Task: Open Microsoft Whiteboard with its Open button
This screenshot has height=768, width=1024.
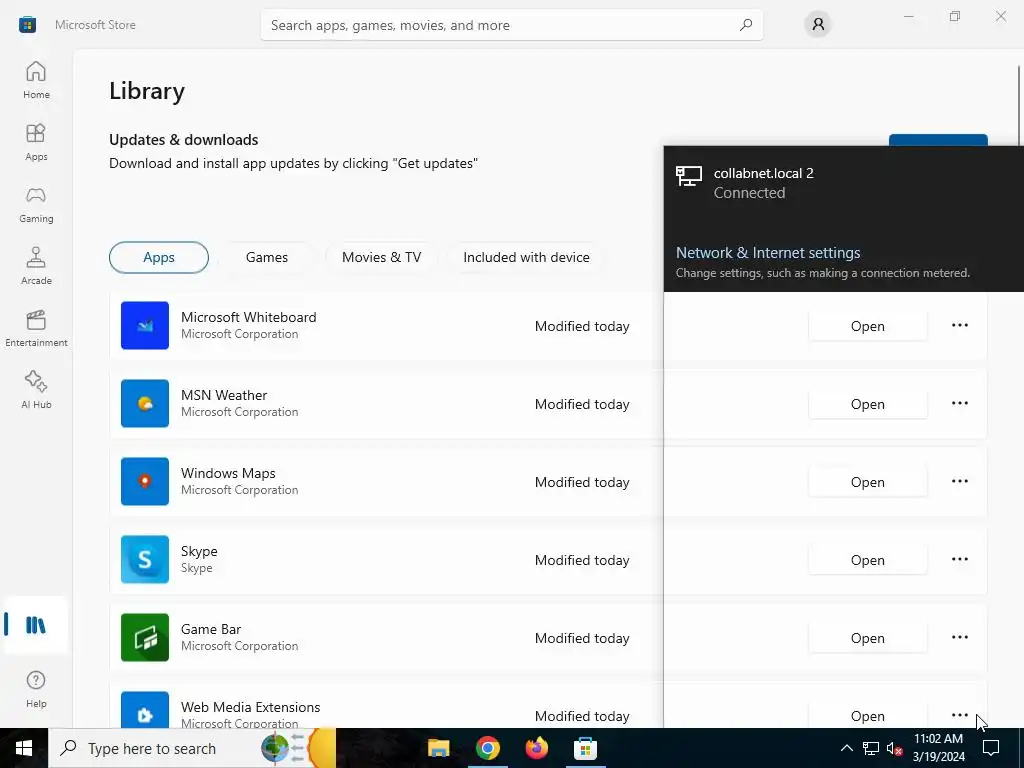Action: pos(867,326)
